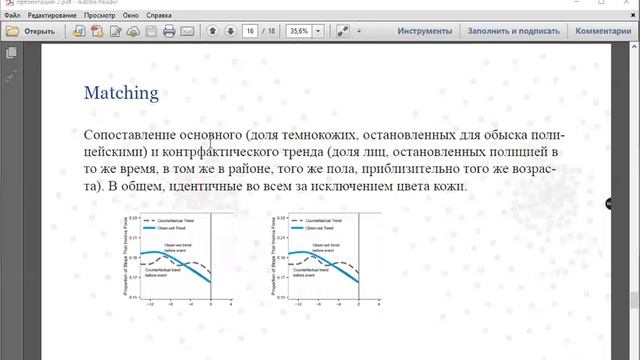Open the Редактирование menu
The image size is (640, 360).
click(x=52, y=16)
